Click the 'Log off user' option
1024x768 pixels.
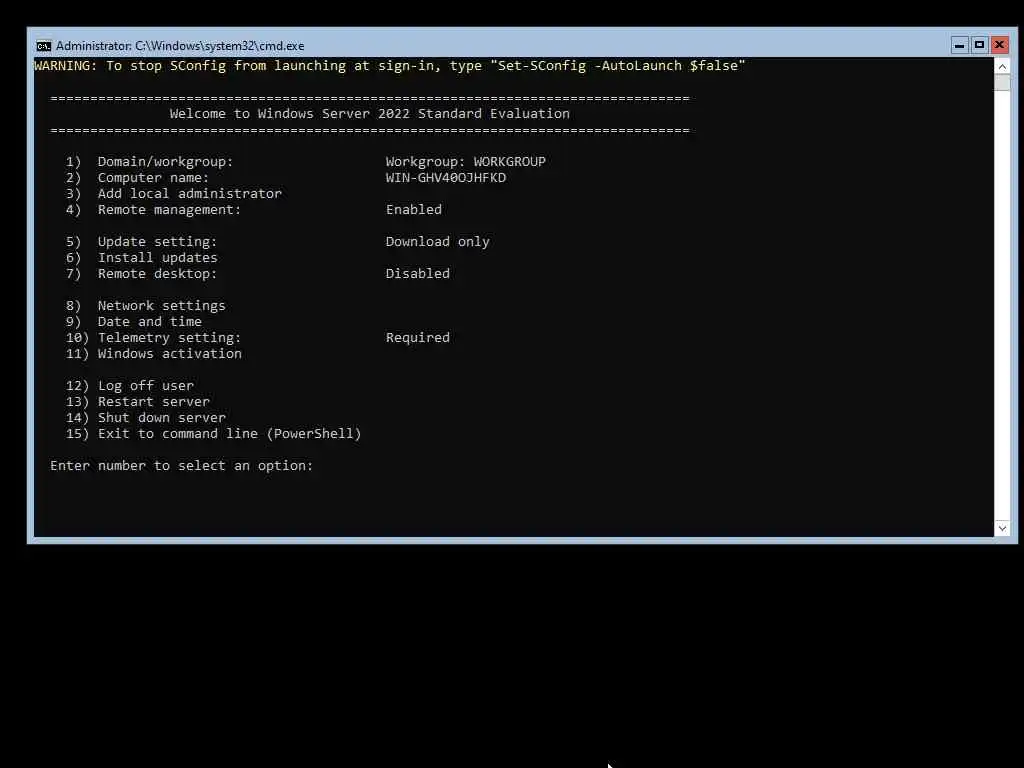tap(129, 385)
